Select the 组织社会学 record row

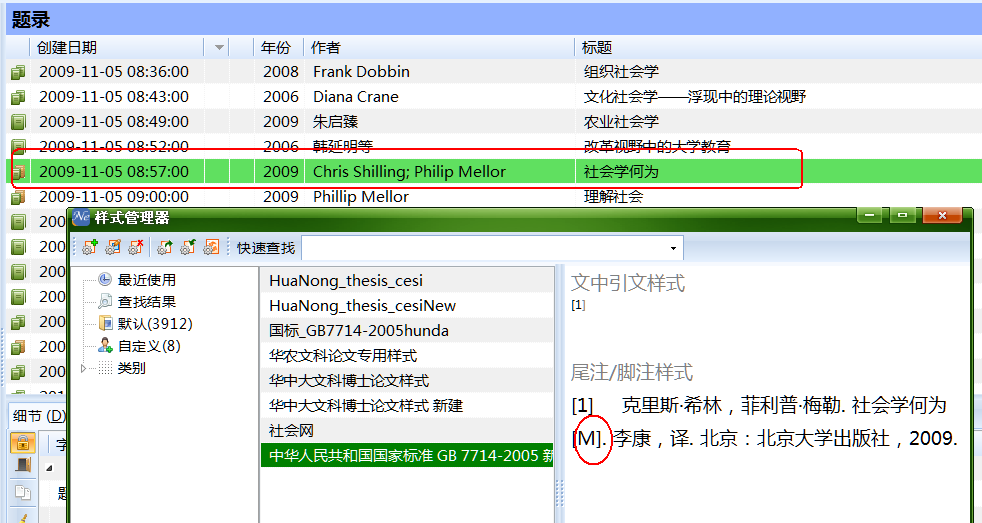pos(494,71)
